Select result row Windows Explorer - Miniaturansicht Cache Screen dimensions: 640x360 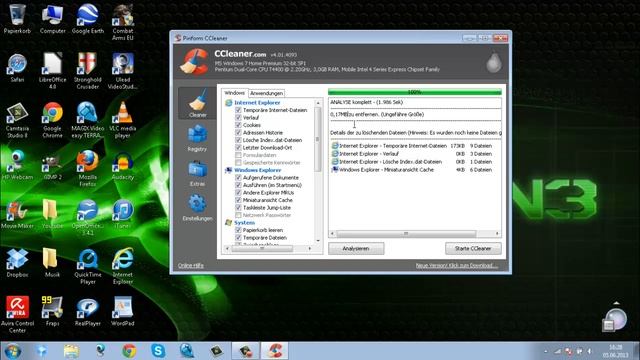point(412,170)
